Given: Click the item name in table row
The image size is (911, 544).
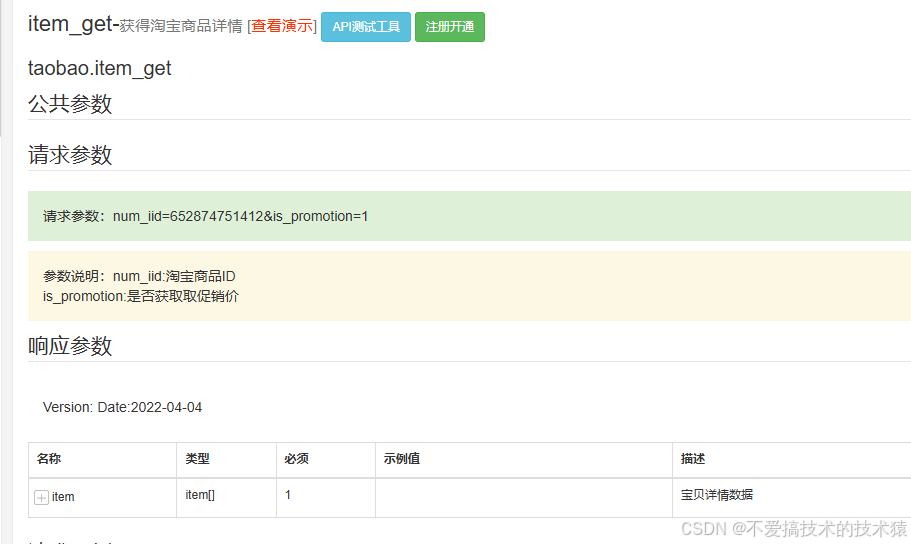Looking at the screenshot, I should (63, 497).
